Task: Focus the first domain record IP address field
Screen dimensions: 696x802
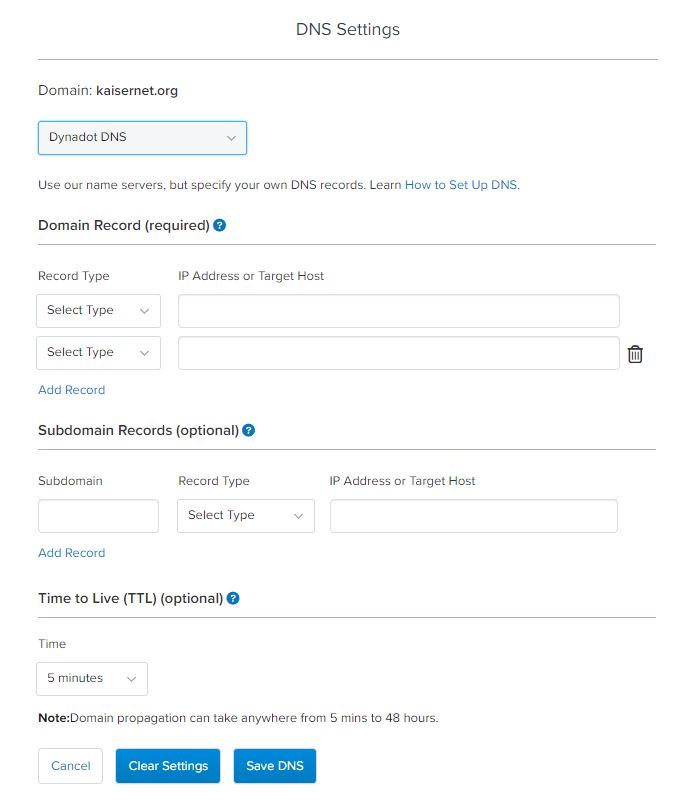Action: click(x=398, y=311)
